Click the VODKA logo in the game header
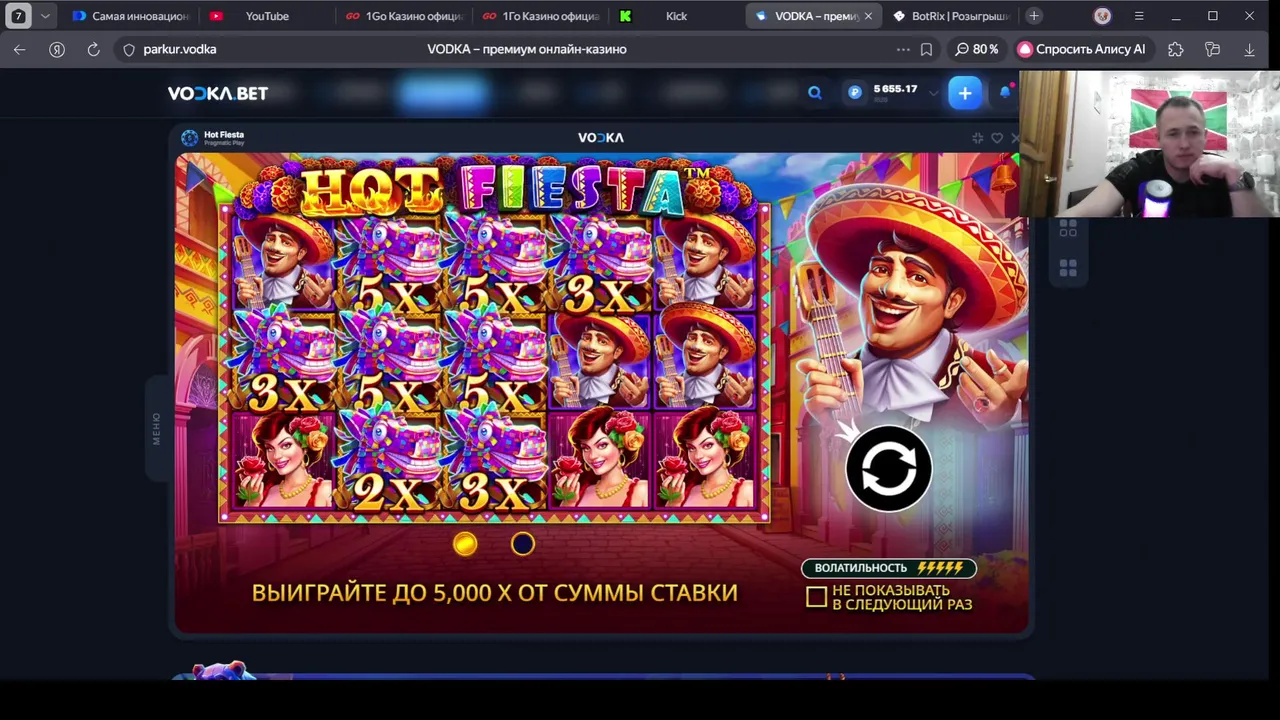 tap(601, 138)
